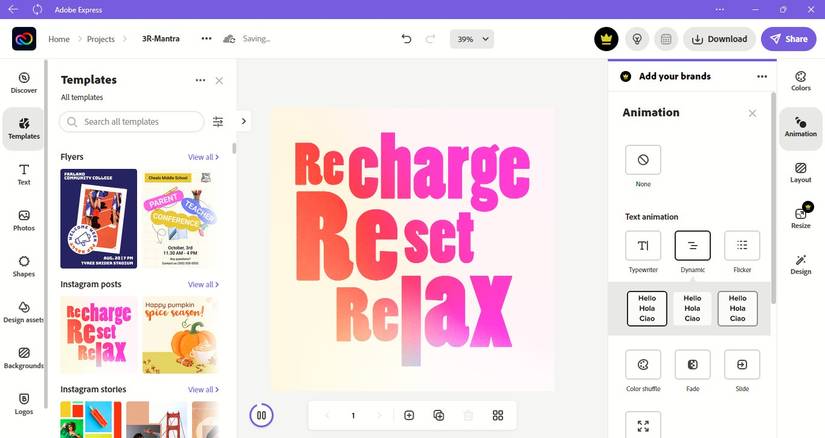
Task: Click the Animation panel scrollbar
Action: pyautogui.click(x=773, y=198)
